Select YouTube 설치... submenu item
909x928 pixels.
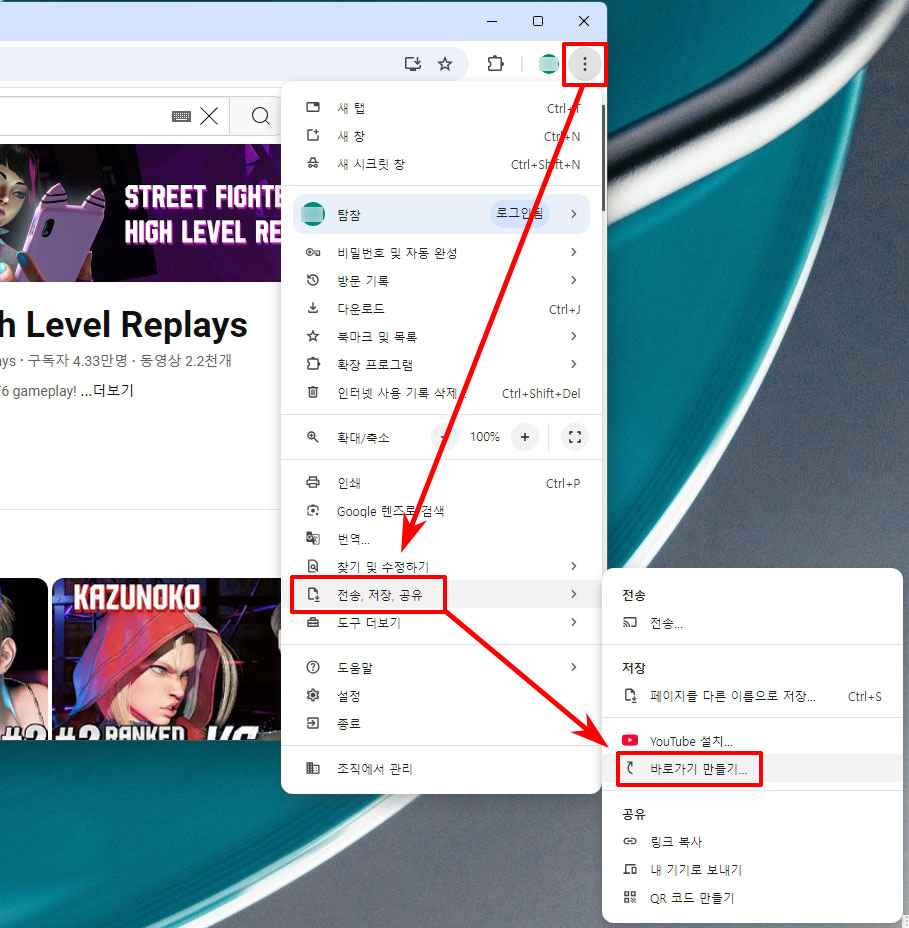tap(752, 741)
